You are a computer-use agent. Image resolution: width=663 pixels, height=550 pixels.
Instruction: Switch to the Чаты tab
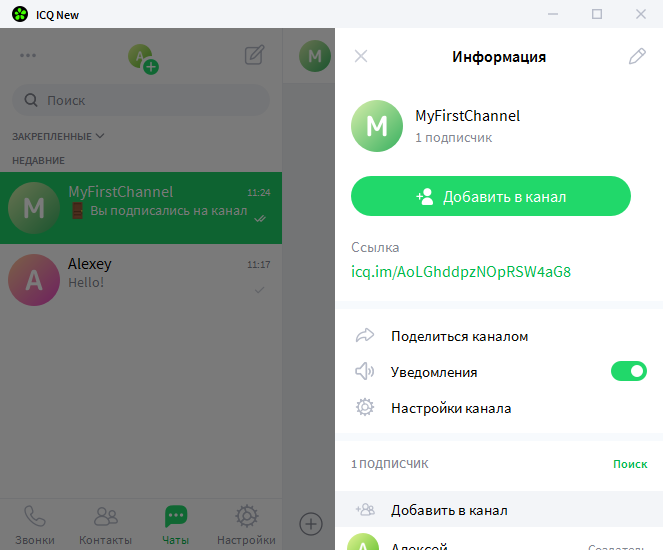coord(175,525)
